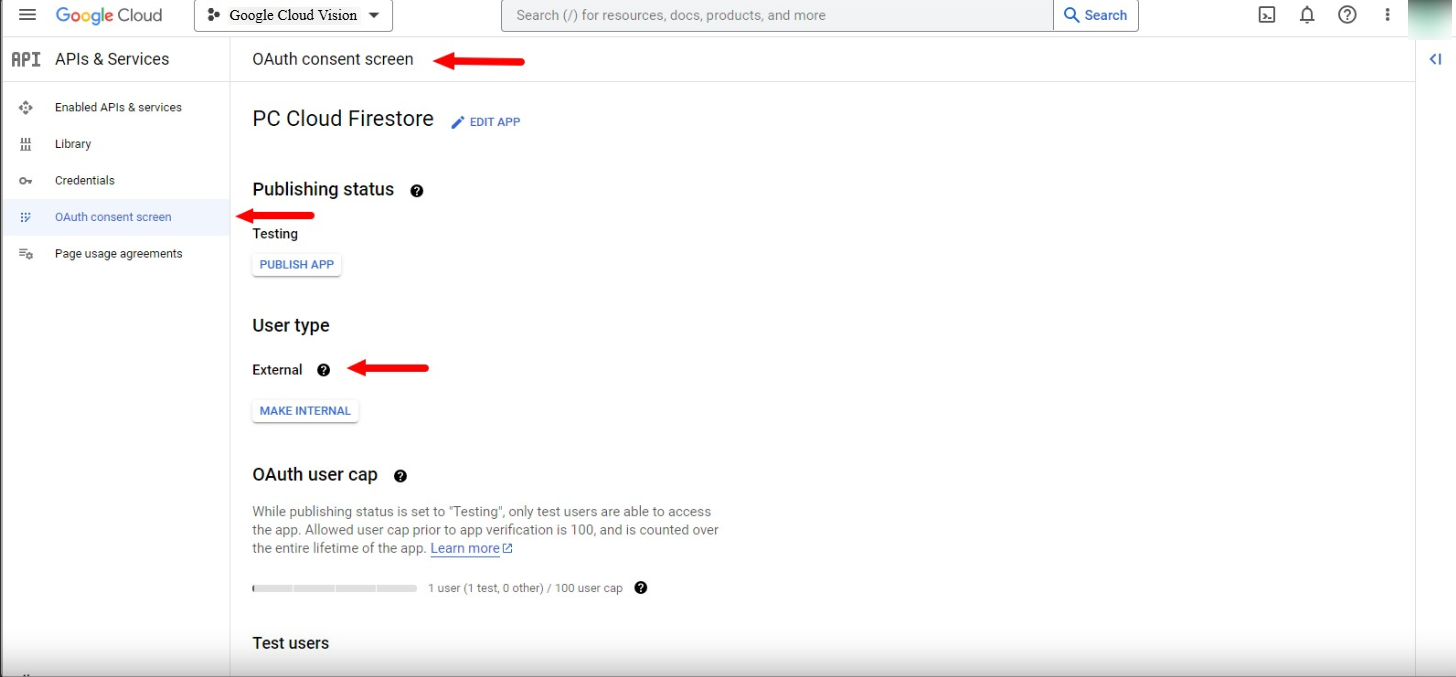1456x677 pixels.
Task: Click help icon next to External
Action: point(323,370)
